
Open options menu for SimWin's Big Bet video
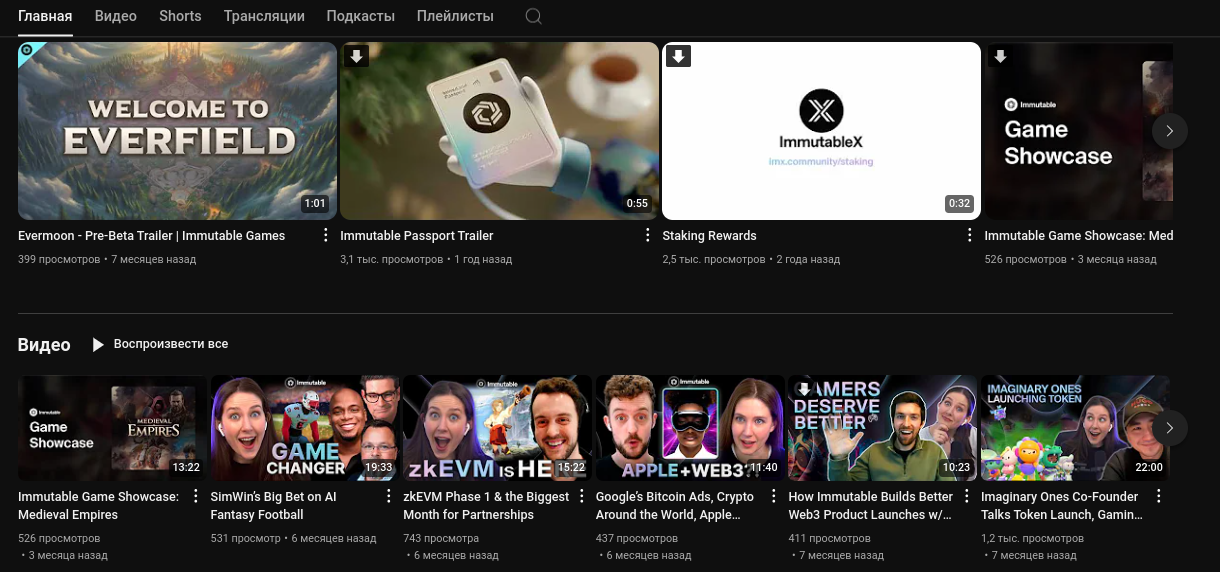[388, 496]
